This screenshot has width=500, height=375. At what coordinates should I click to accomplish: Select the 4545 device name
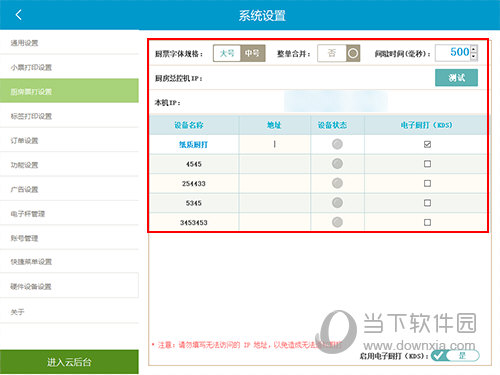[x=193, y=164]
